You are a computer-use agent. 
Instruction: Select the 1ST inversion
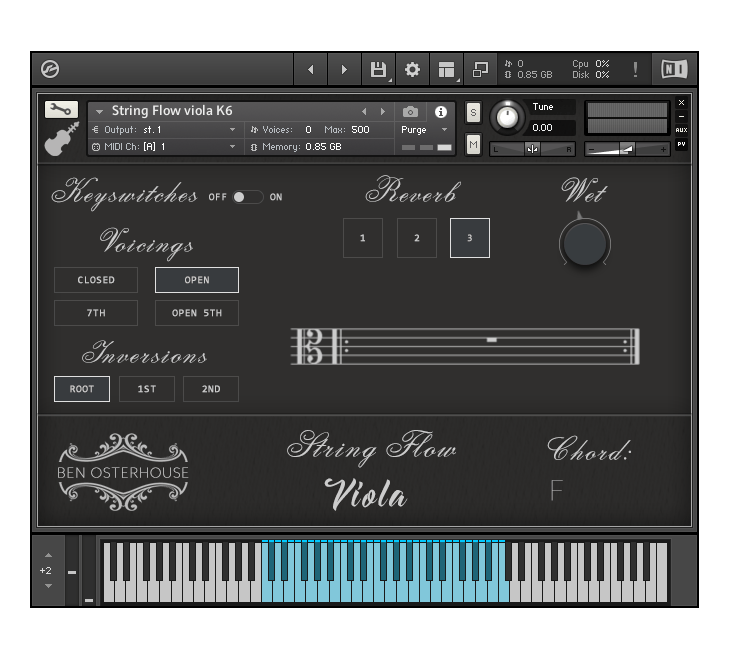click(146, 389)
